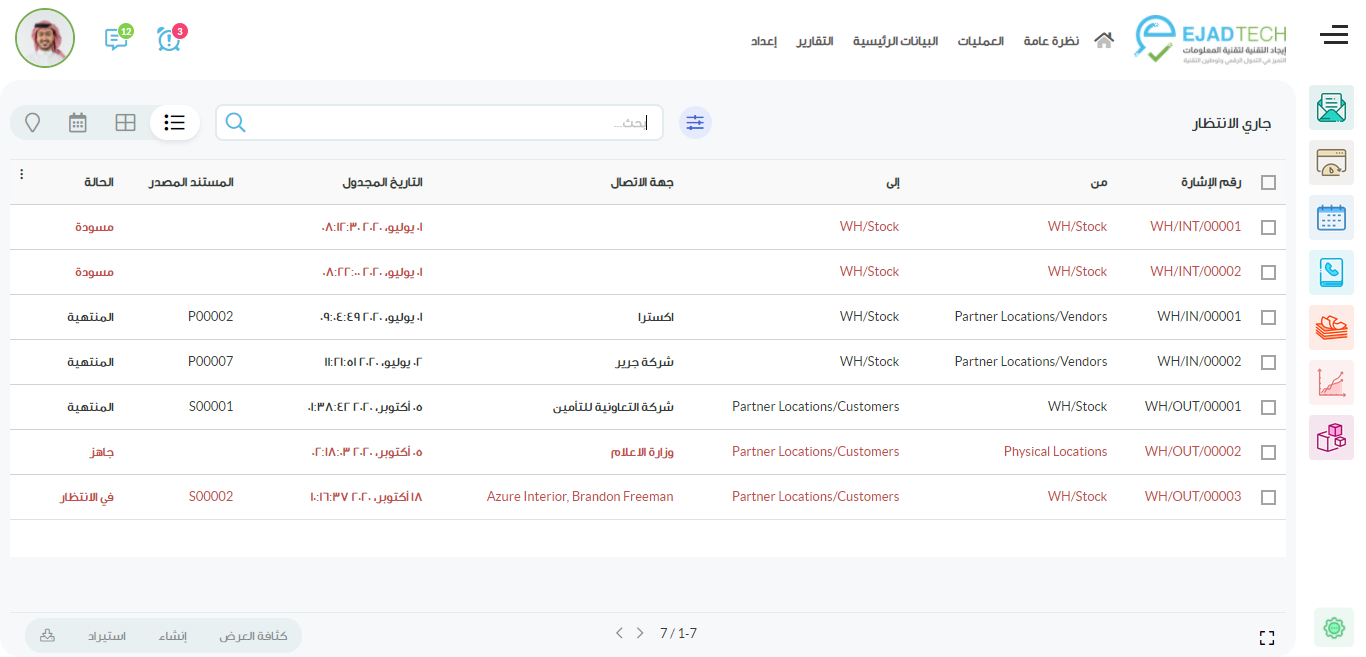Switch to map location view
Screen dimensions: 1366x657
coord(33,123)
